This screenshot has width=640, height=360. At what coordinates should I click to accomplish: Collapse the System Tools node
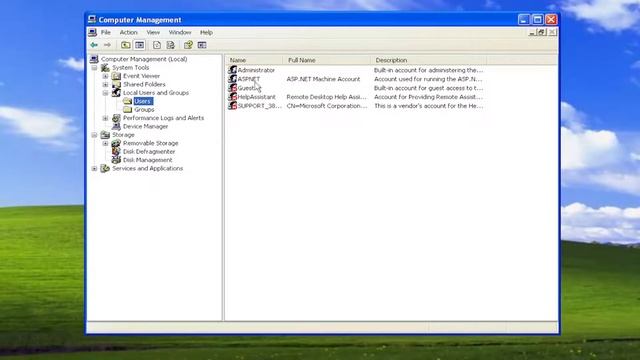[94, 68]
